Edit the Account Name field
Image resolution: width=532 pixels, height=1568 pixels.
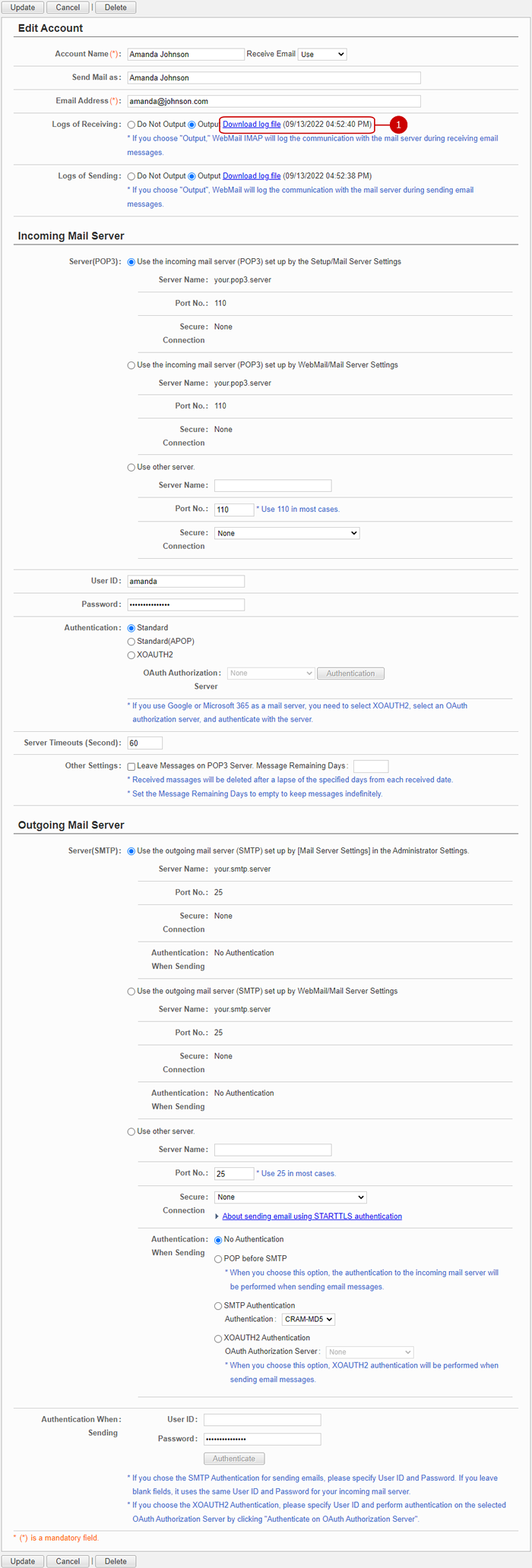(185, 55)
